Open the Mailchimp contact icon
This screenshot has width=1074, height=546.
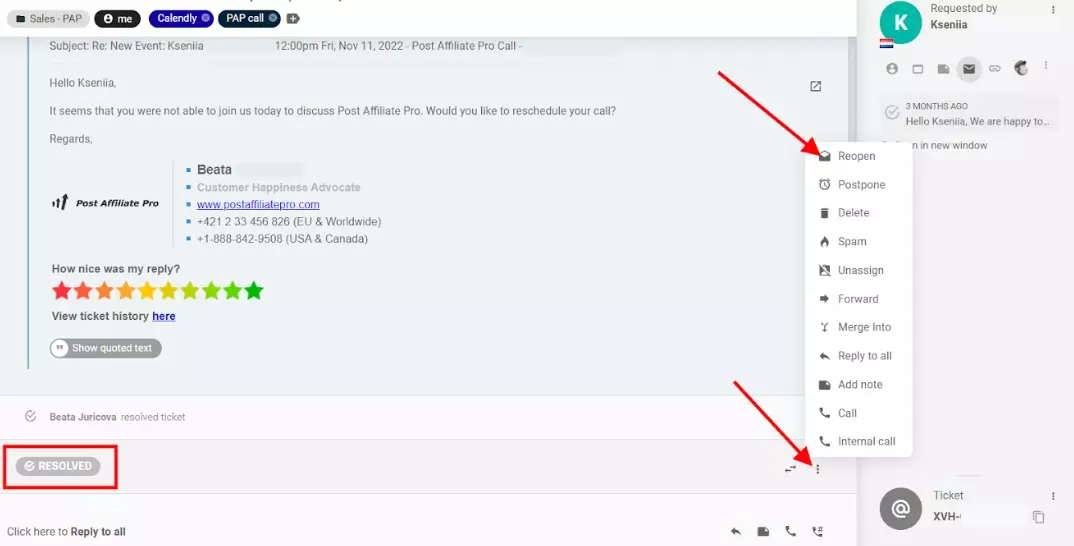pyautogui.click(x=1020, y=68)
